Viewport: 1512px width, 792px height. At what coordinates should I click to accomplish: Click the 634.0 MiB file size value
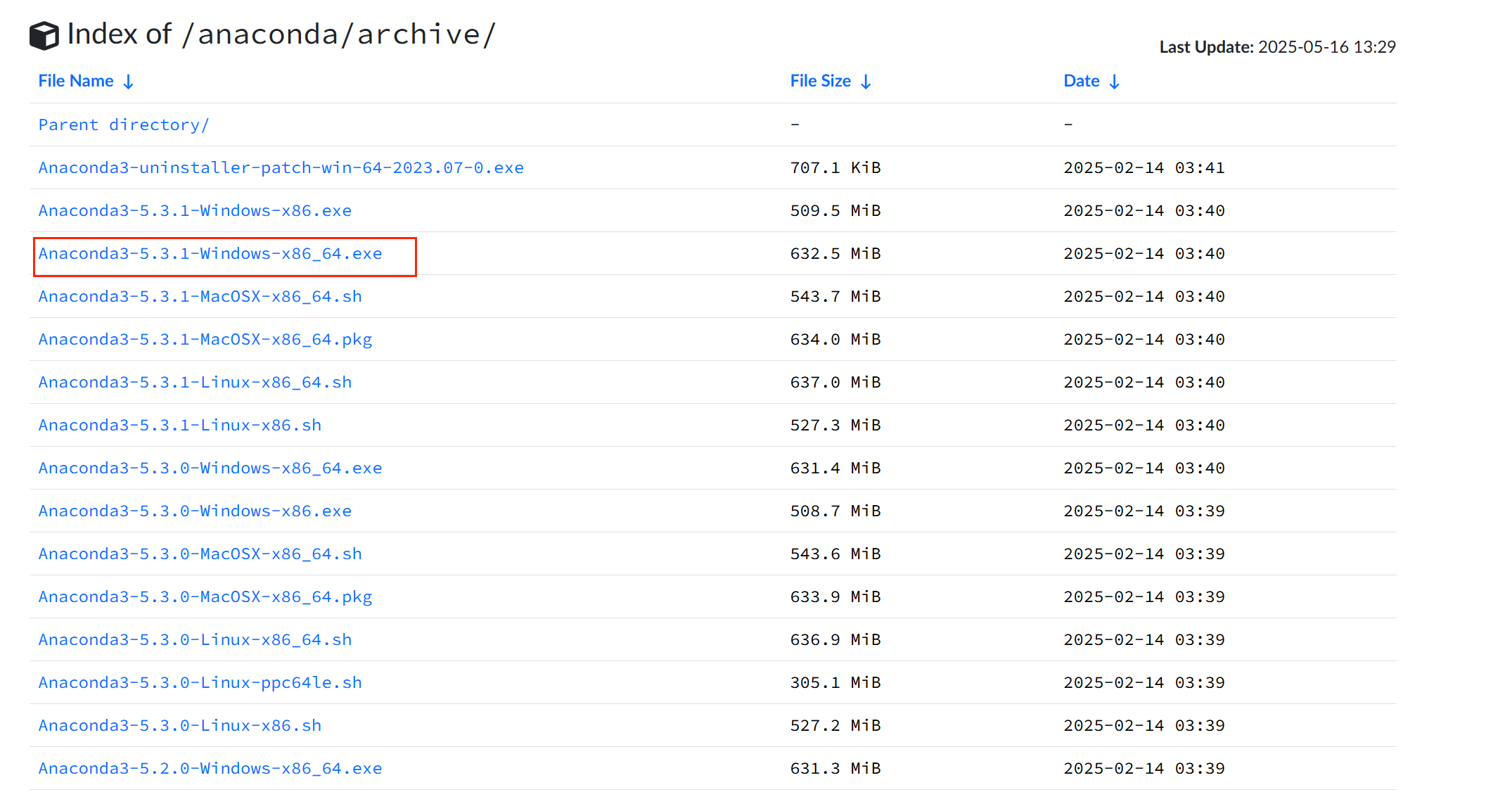[x=835, y=339]
